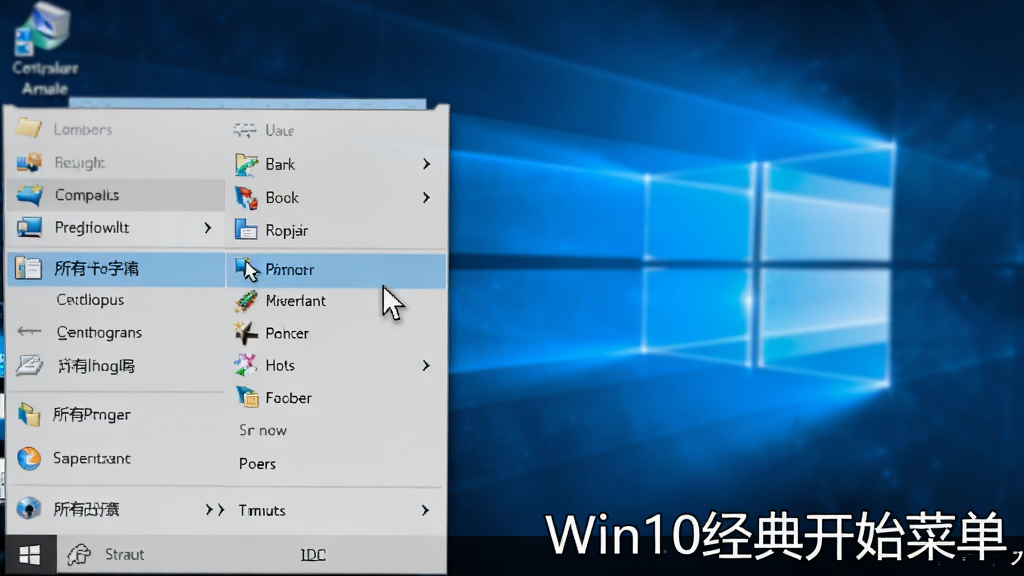Click the Reuight entry icon

pos(29,162)
